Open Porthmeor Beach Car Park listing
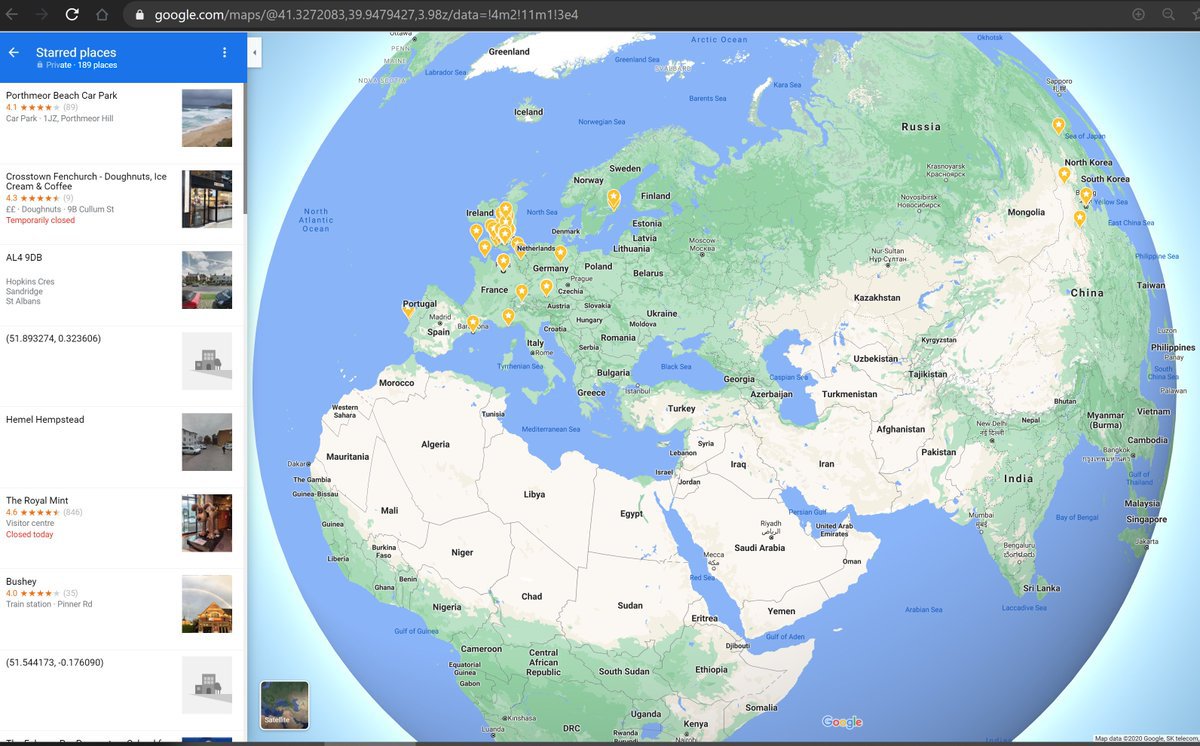The image size is (1200, 746). click(62, 96)
